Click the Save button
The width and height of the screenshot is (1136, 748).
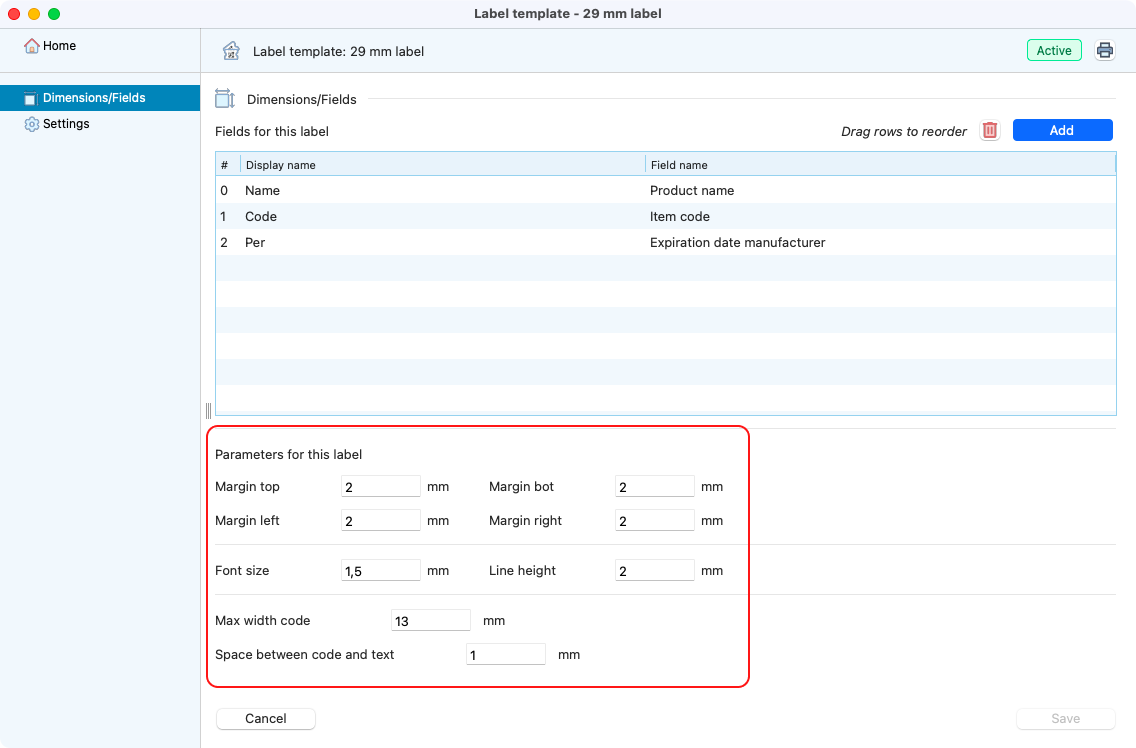(1066, 718)
